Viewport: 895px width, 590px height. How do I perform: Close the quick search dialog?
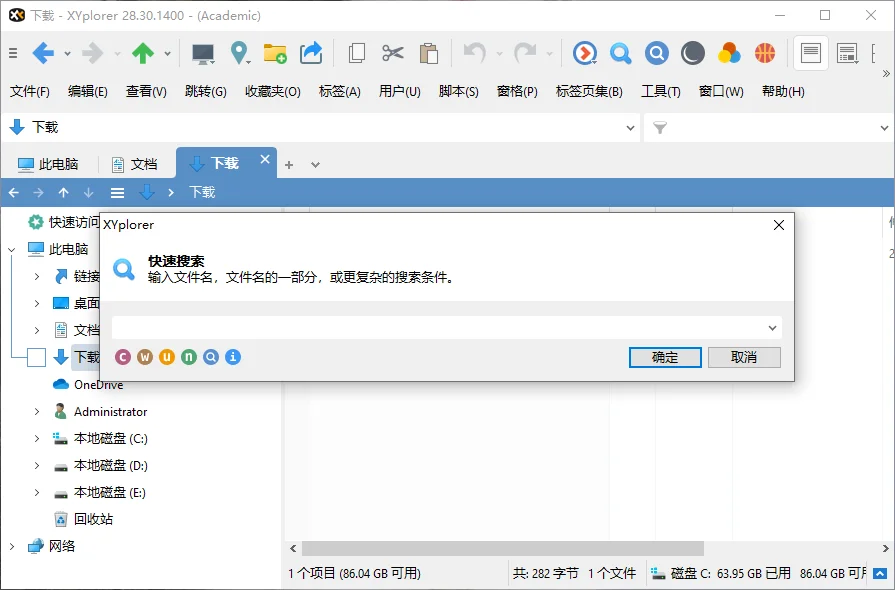(779, 225)
